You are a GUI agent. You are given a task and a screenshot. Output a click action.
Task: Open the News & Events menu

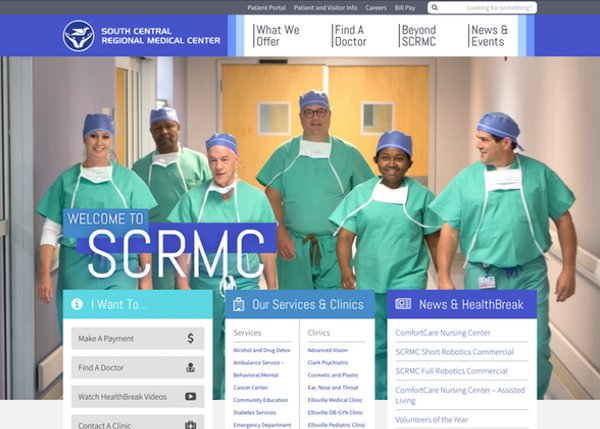click(489, 36)
